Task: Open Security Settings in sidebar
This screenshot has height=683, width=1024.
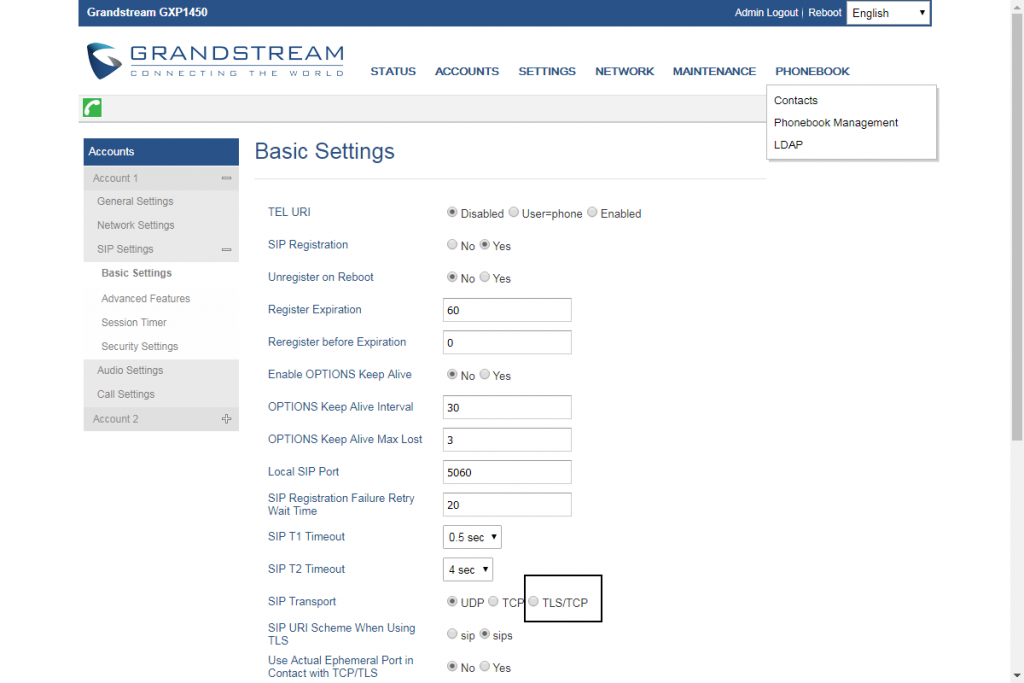Action: click(140, 347)
